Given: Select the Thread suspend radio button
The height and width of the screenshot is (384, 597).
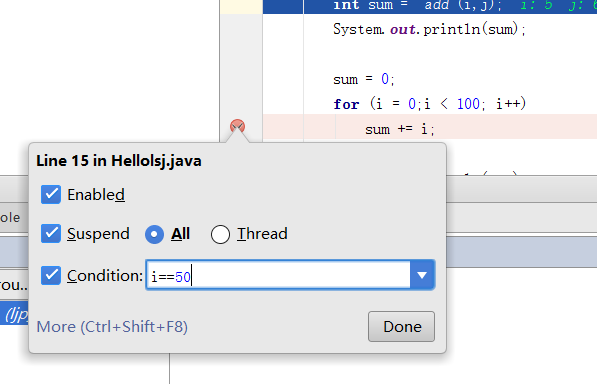Looking at the screenshot, I should click(220, 234).
